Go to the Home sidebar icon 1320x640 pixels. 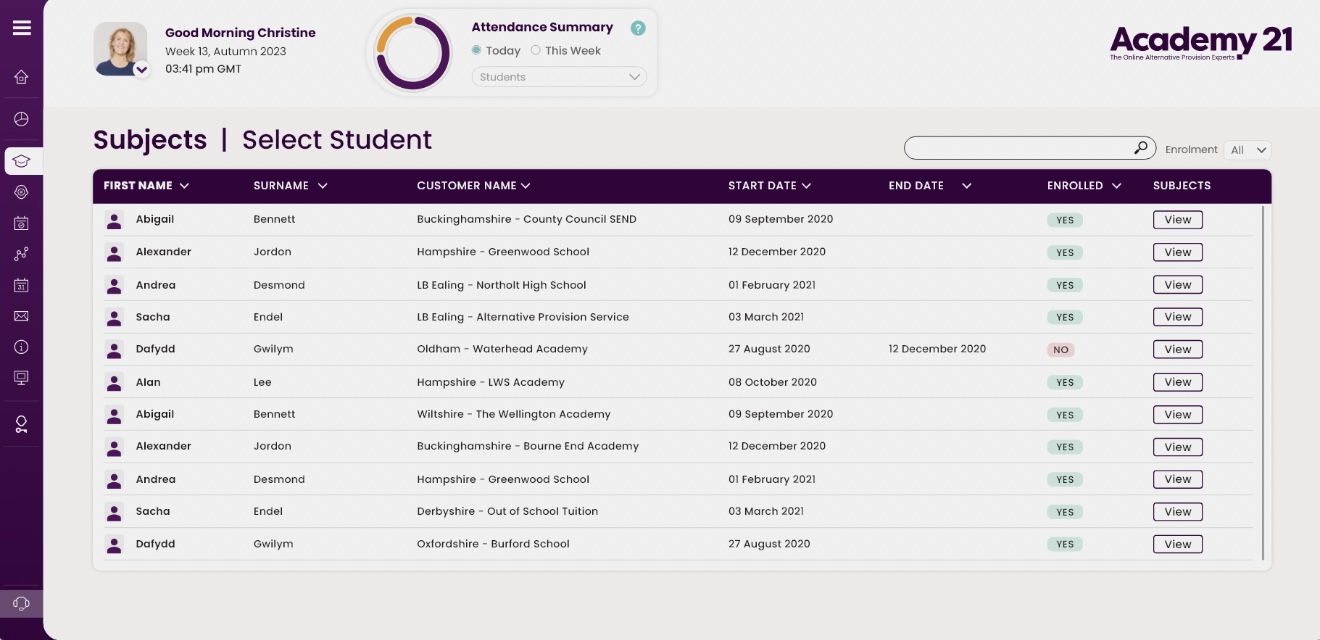click(x=21, y=78)
